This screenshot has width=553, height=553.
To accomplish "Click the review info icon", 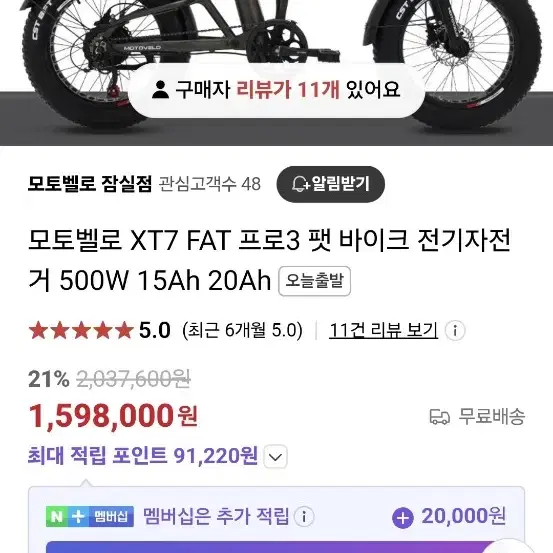I will [455, 330].
